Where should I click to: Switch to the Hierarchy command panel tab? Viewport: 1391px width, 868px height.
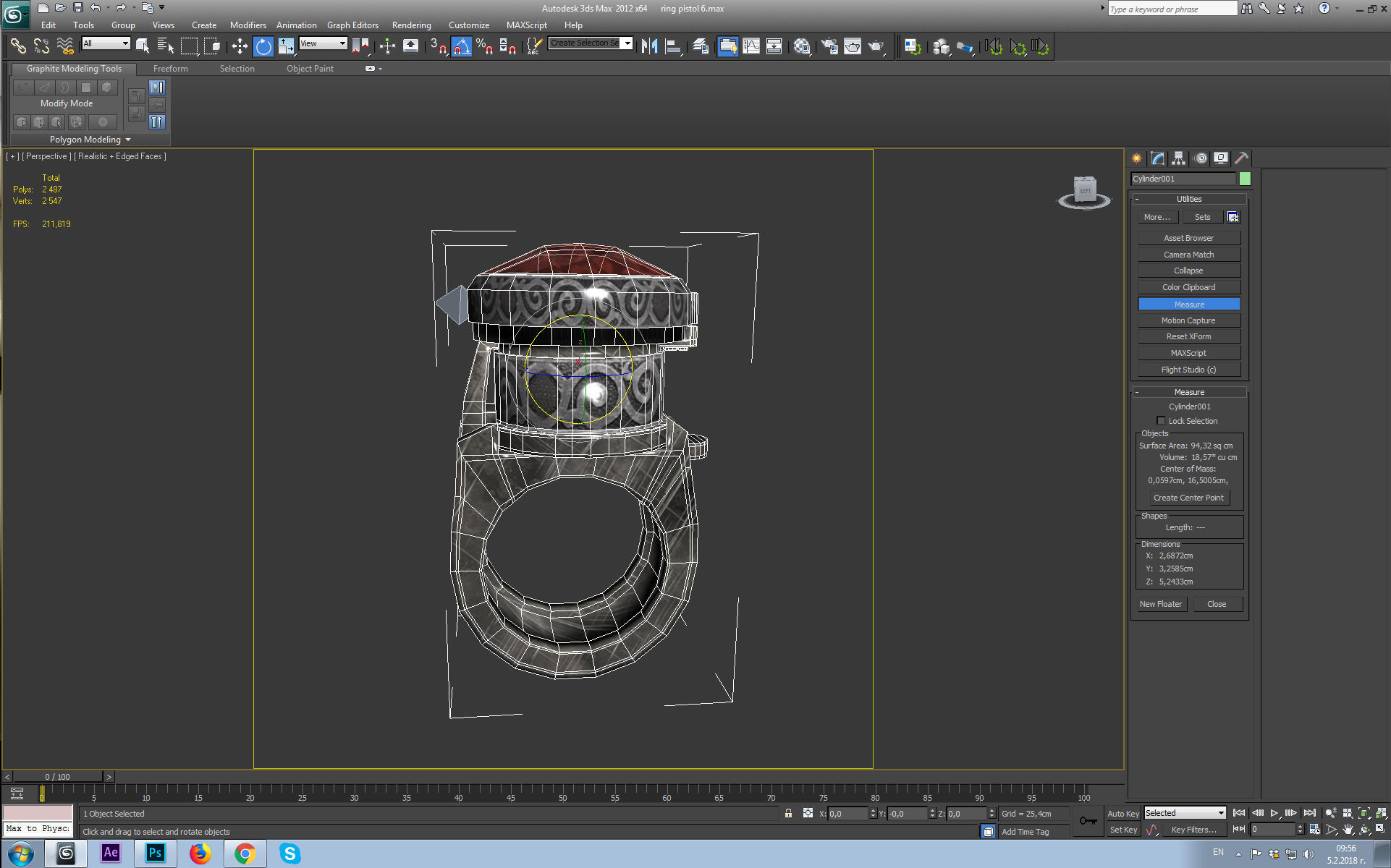tap(1179, 158)
